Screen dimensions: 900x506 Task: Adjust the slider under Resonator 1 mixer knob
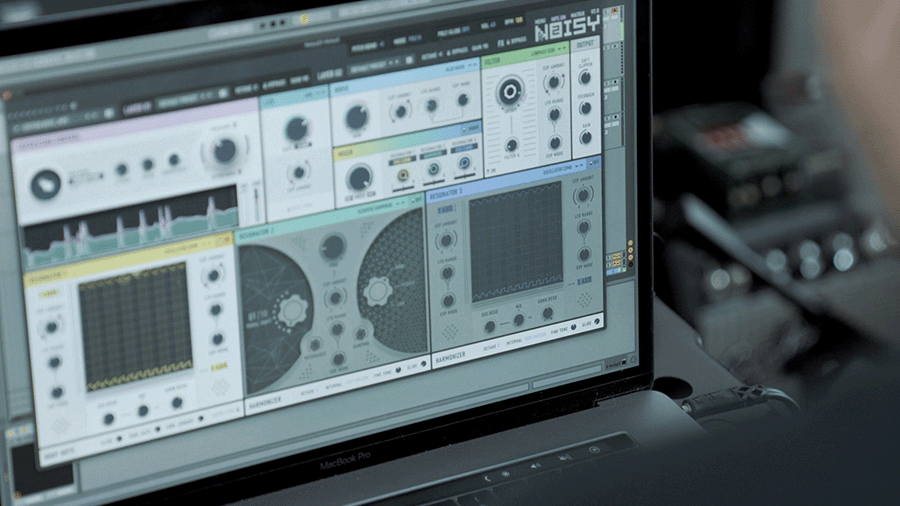coord(403,188)
